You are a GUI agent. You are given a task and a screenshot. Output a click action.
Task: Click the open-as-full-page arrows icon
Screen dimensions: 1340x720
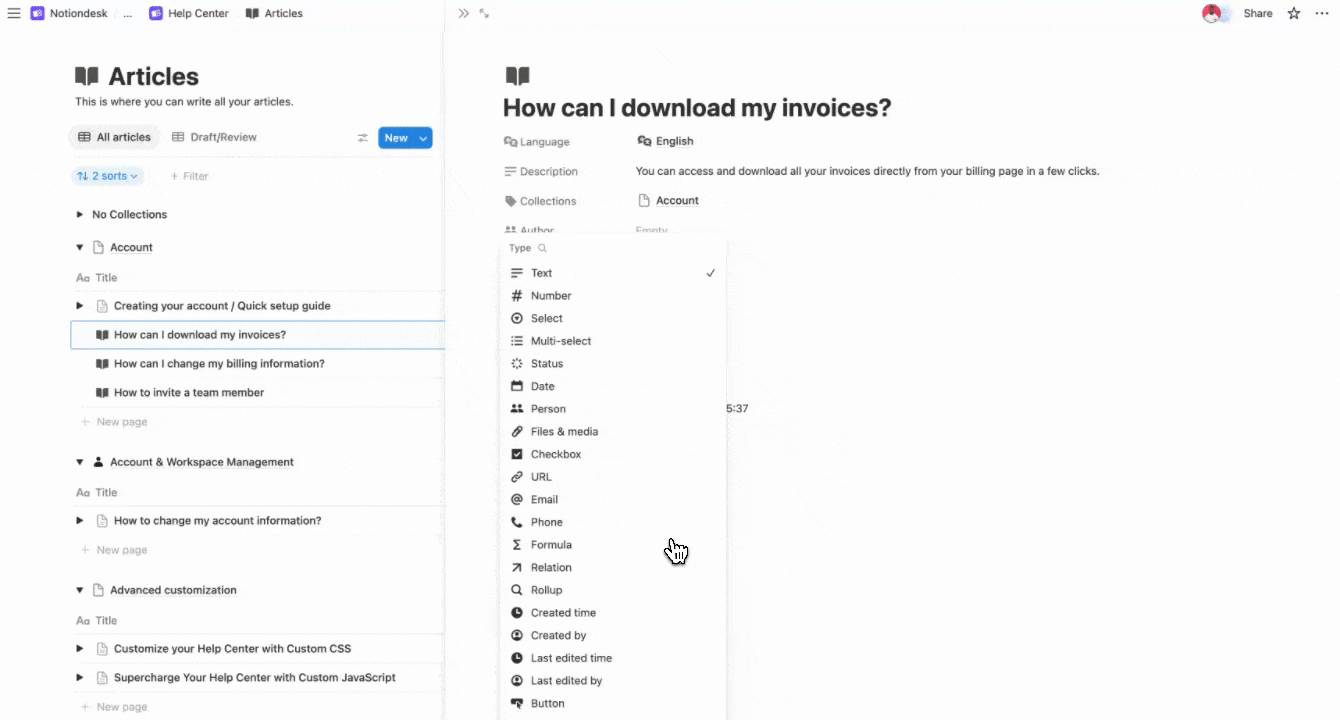484,13
